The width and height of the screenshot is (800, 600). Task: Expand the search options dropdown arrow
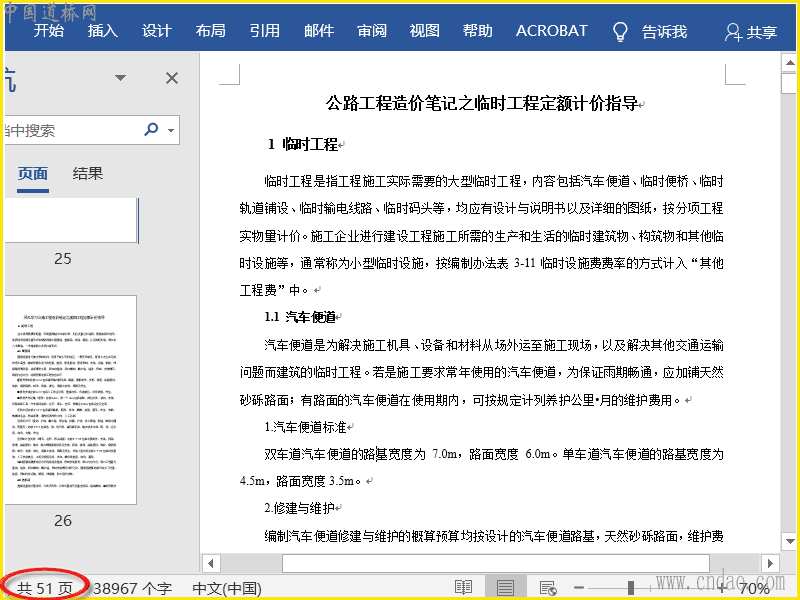point(171,130)
